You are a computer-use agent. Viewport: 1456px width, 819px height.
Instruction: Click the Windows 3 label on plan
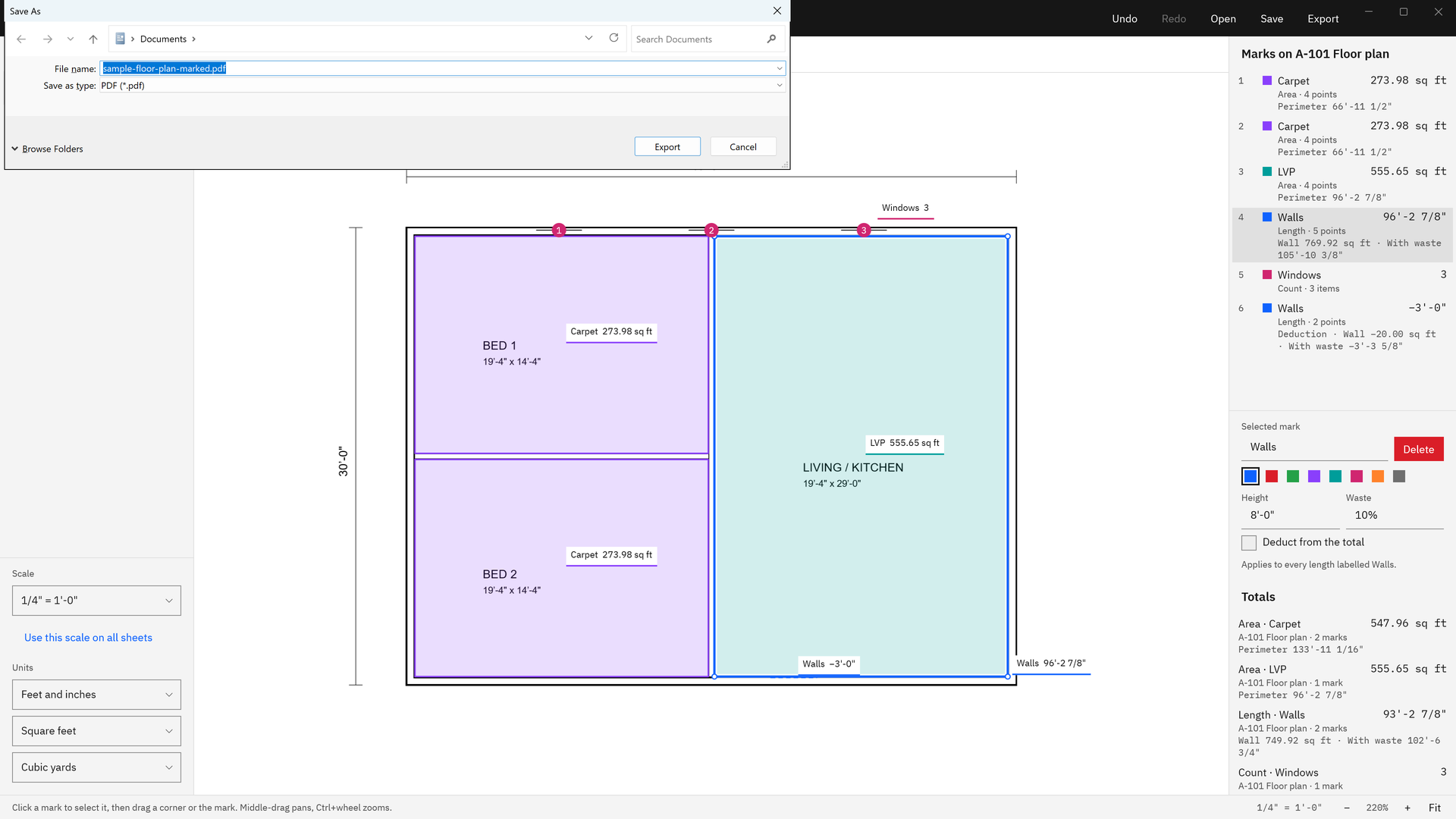tap(905, 209)
